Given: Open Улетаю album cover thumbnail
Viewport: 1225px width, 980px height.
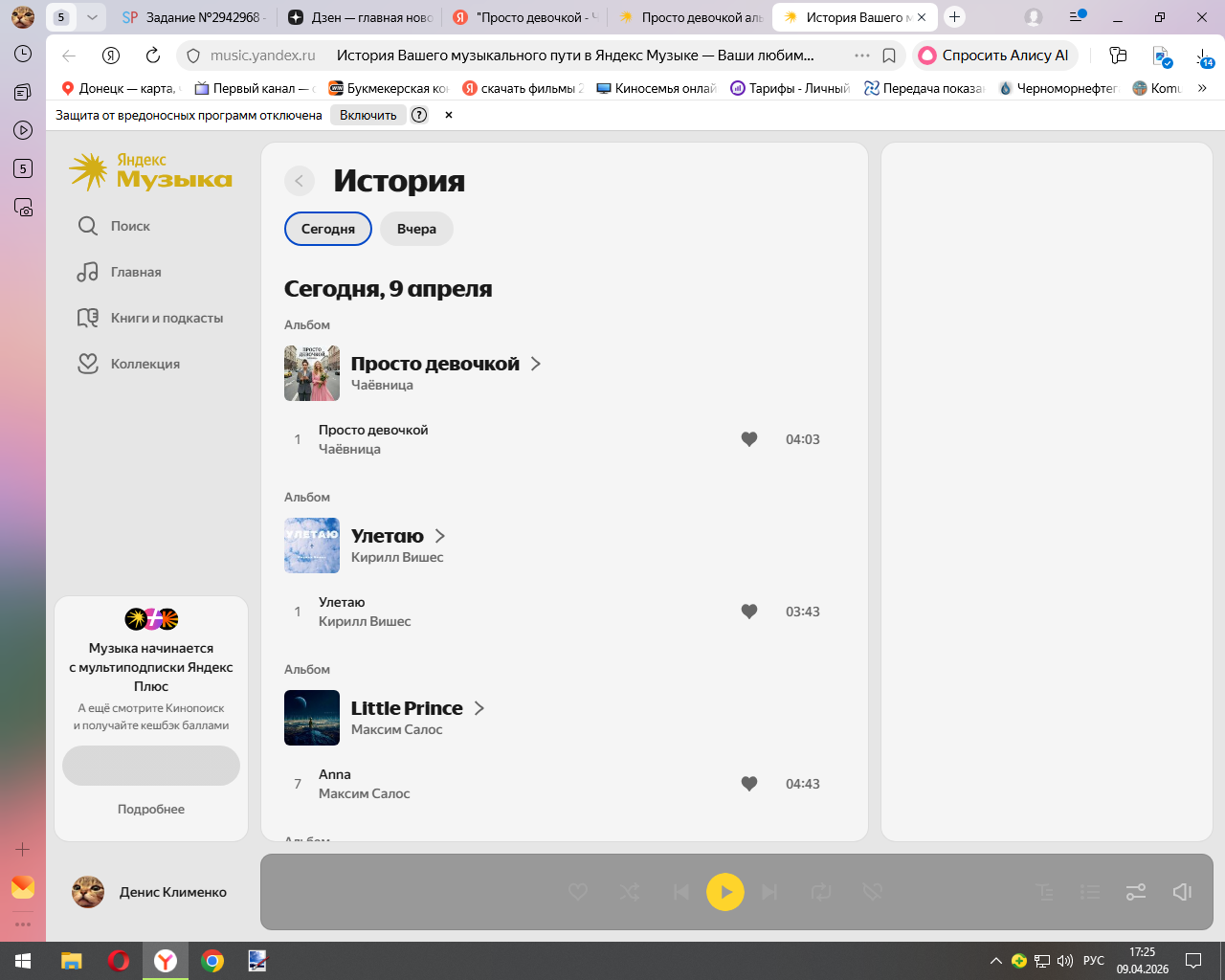Looking at the screenshot, I should click(312, 546).
